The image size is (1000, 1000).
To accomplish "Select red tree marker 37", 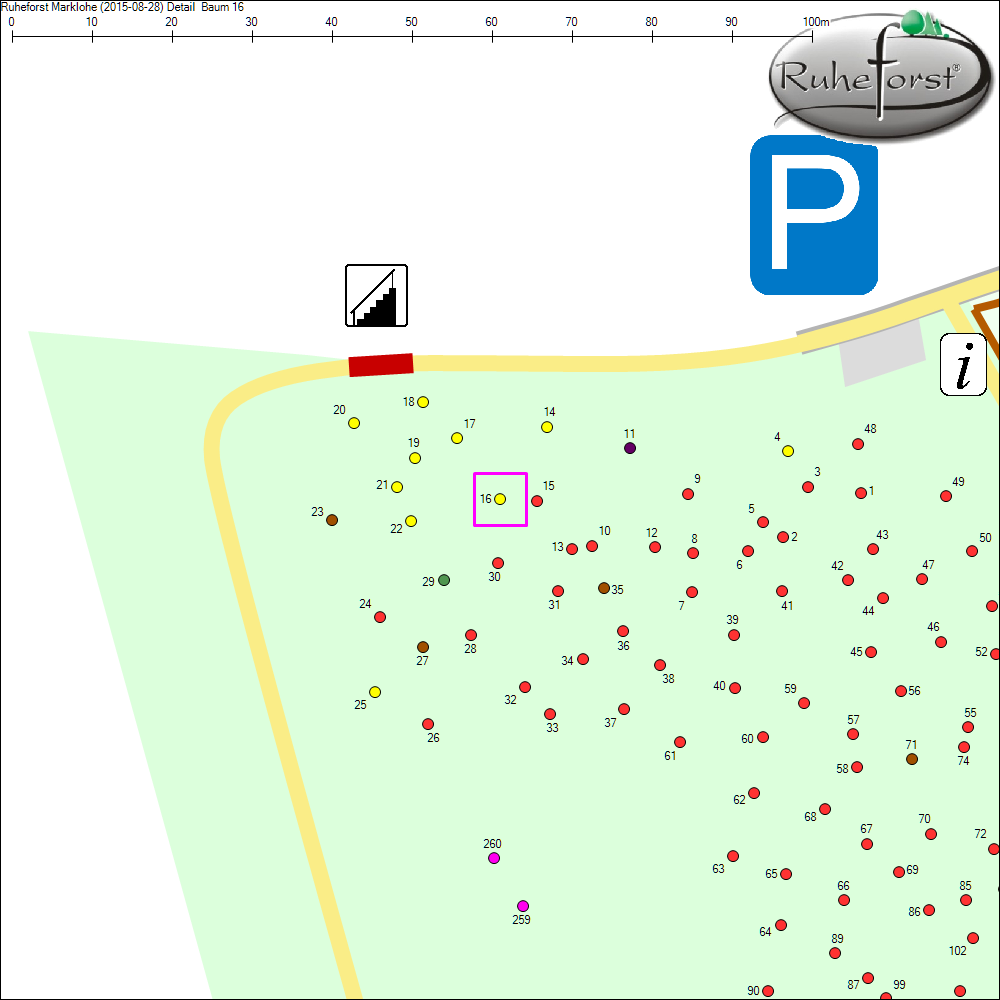I will point(624,709).
